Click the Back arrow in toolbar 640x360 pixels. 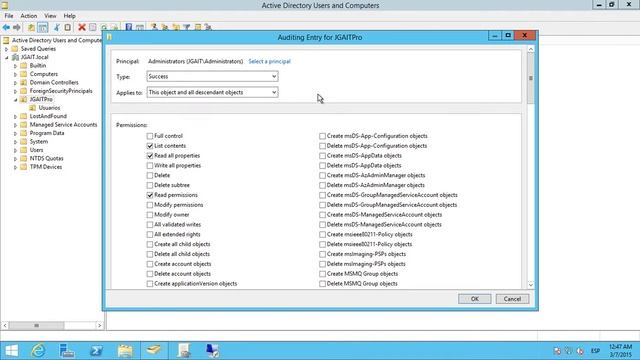(x=6, y=27)
